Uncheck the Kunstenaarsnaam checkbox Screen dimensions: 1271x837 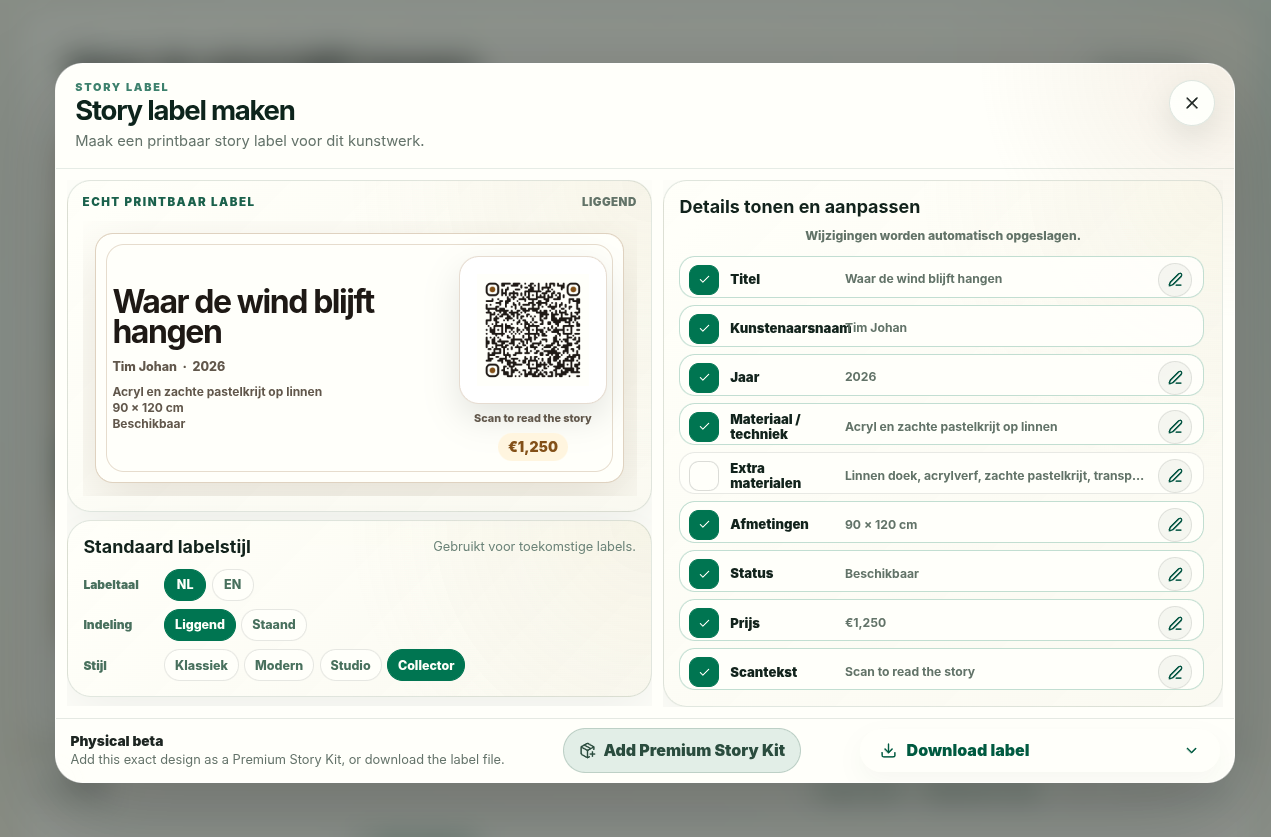point(704,328)
